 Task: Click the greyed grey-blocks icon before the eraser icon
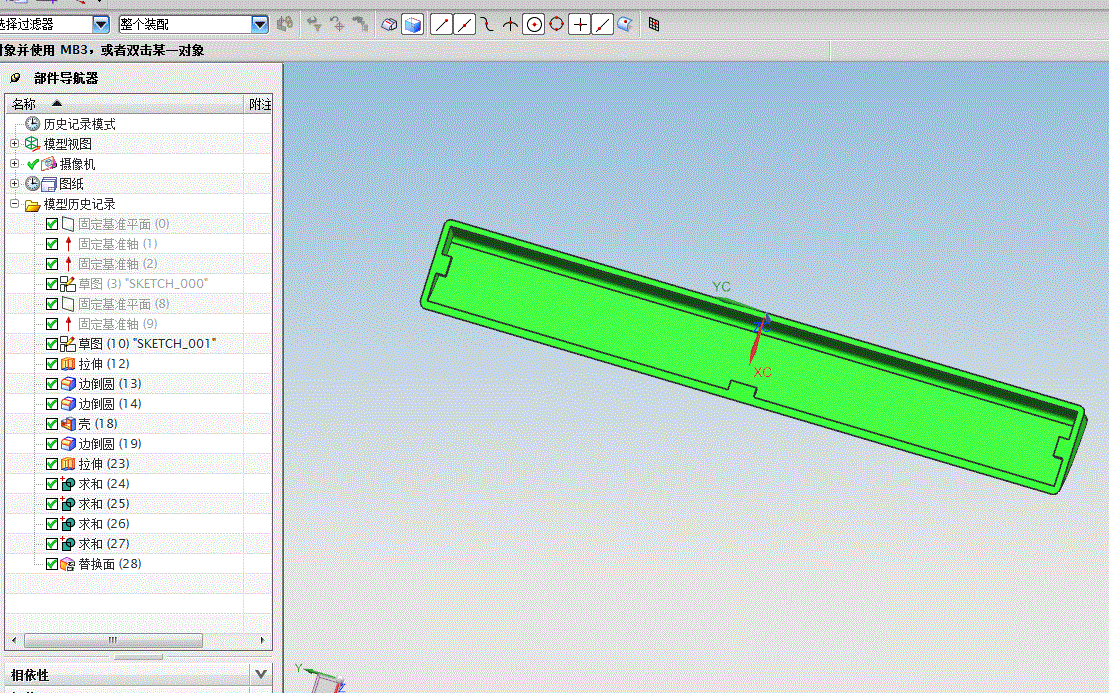(361, 25)
